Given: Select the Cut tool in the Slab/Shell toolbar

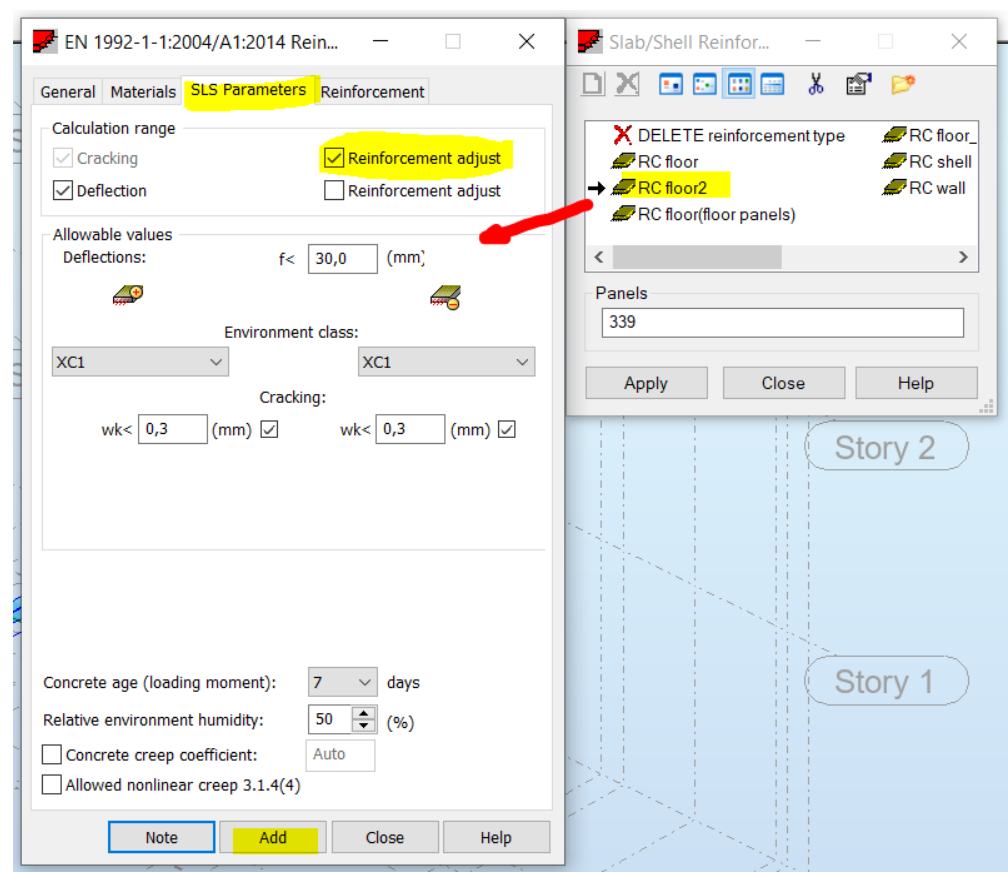Looking at the screenshot, I should 816,83.
